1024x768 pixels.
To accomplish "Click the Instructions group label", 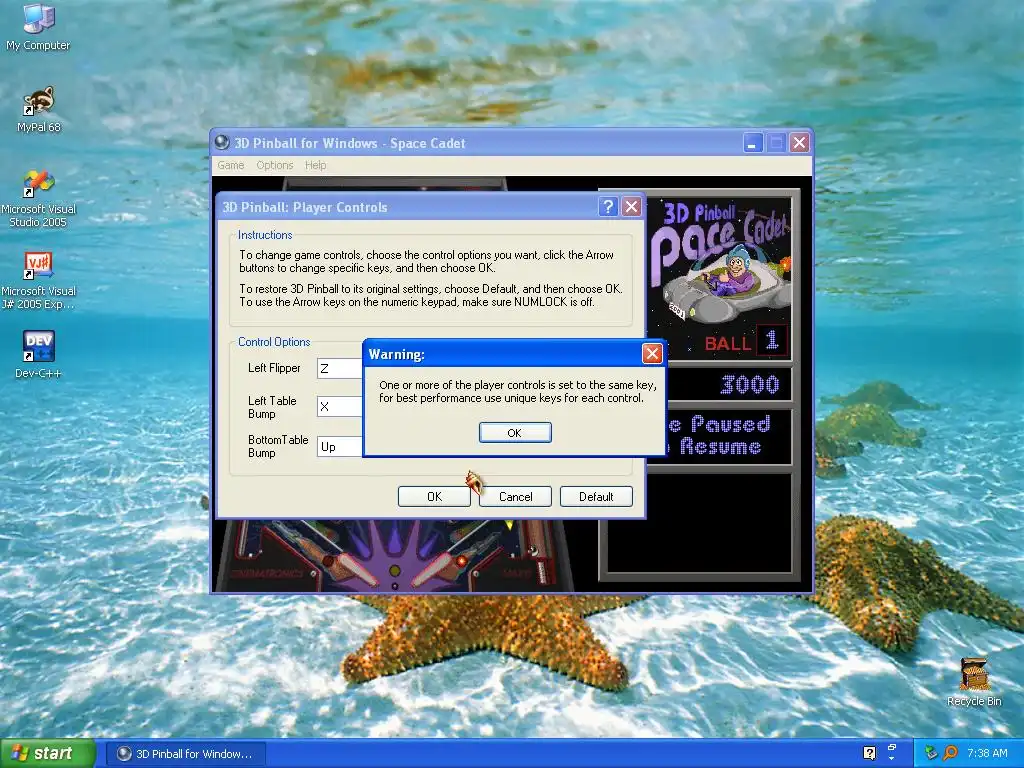I will [x=264, y=234].
